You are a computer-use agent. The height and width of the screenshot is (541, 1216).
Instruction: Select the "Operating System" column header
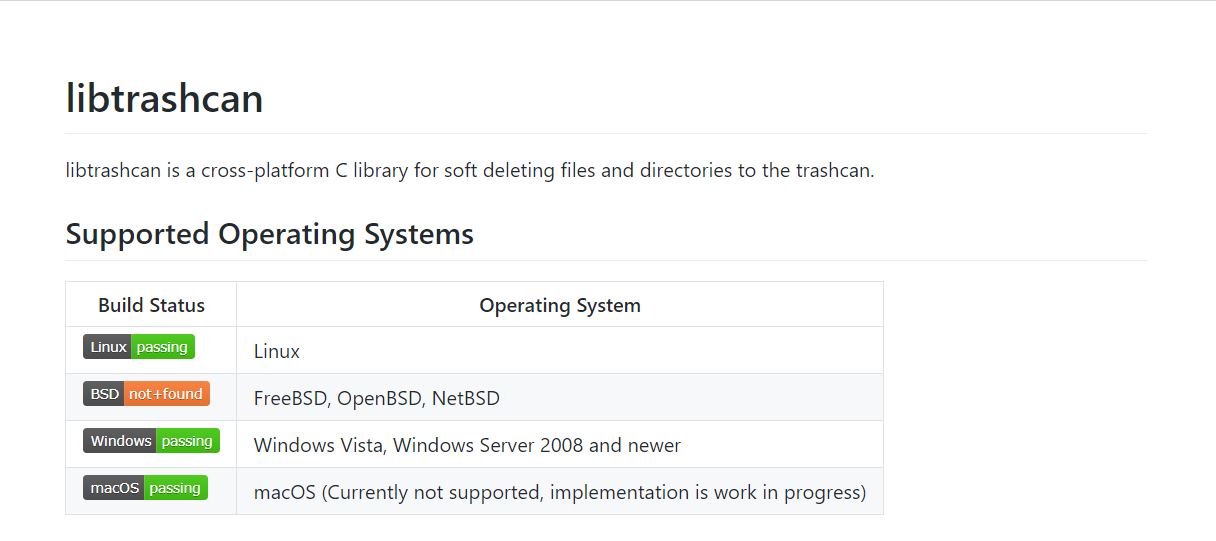[560, 305]
